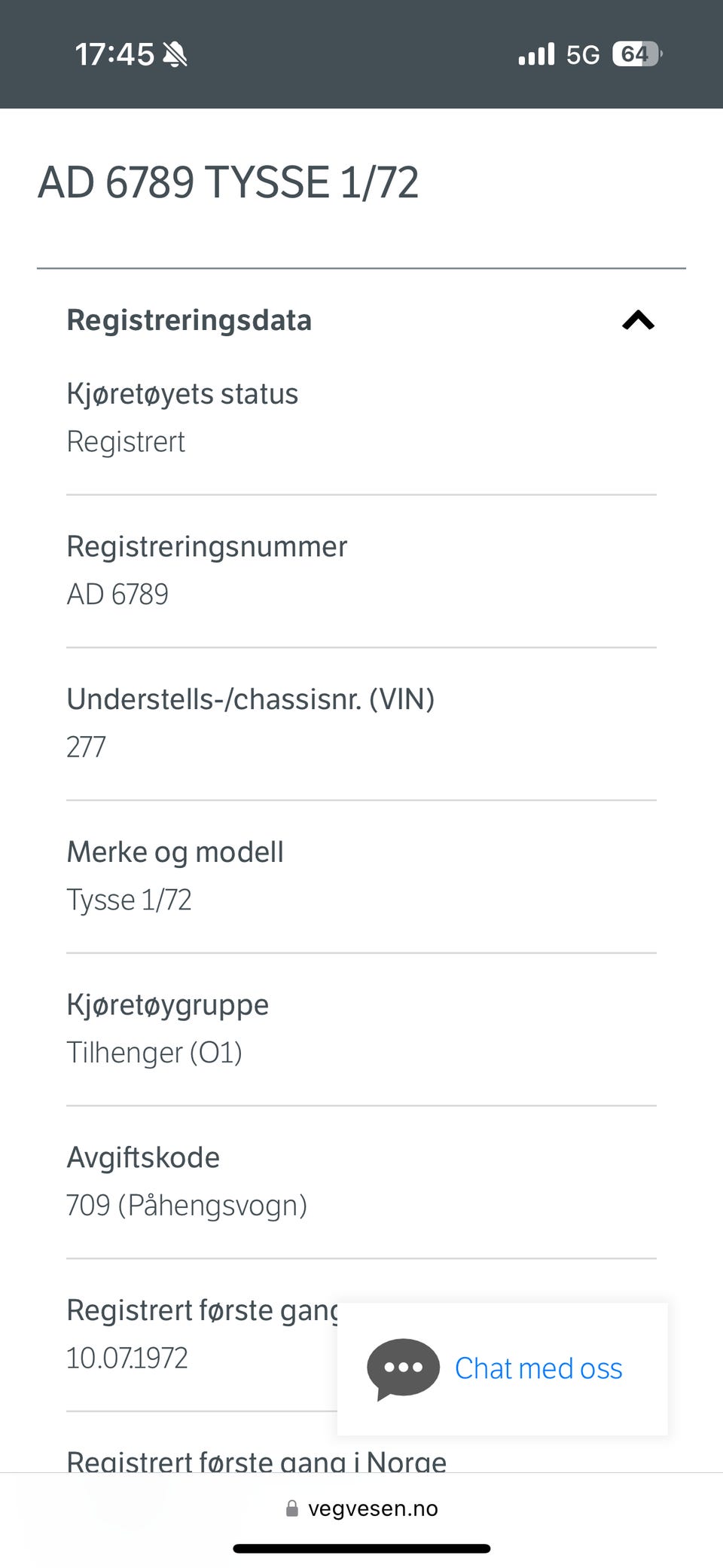Tap the 5G network indicator
This screenshot has width=723, height=1568.
(x=583, y=54)
